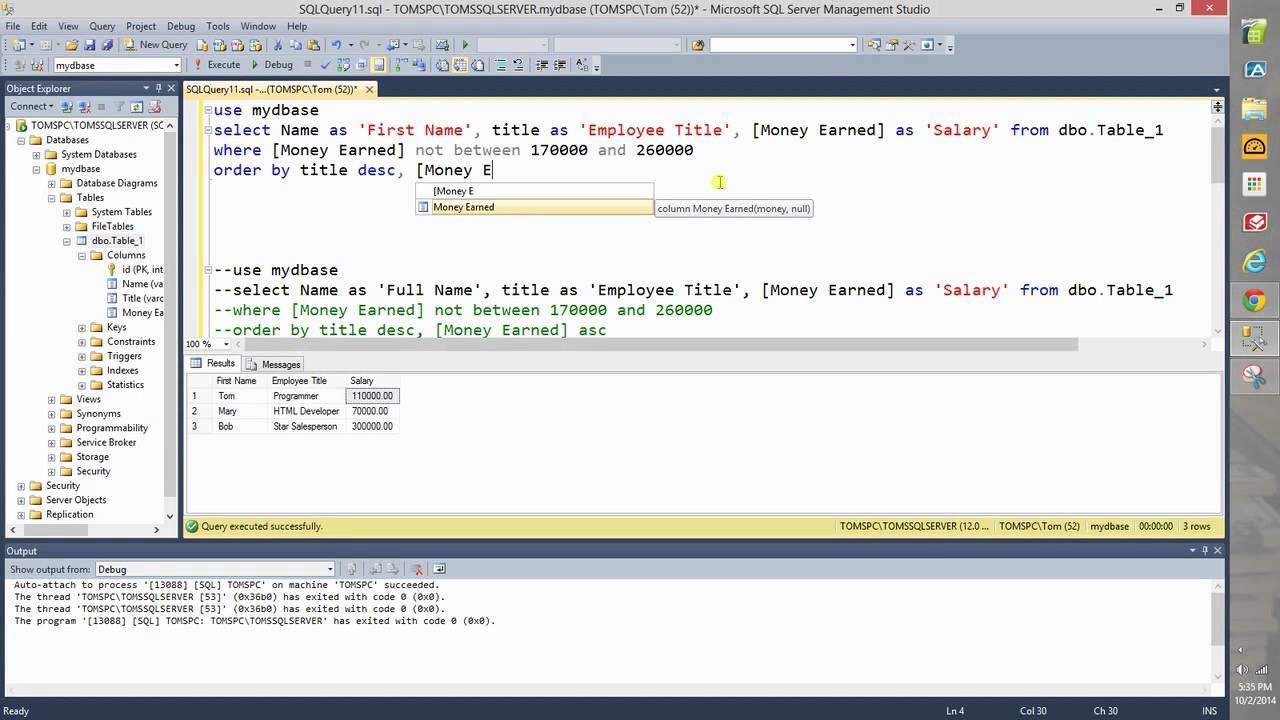Expand the Programmability node
Screen dimensions: 1280x720
pos(53,428)
